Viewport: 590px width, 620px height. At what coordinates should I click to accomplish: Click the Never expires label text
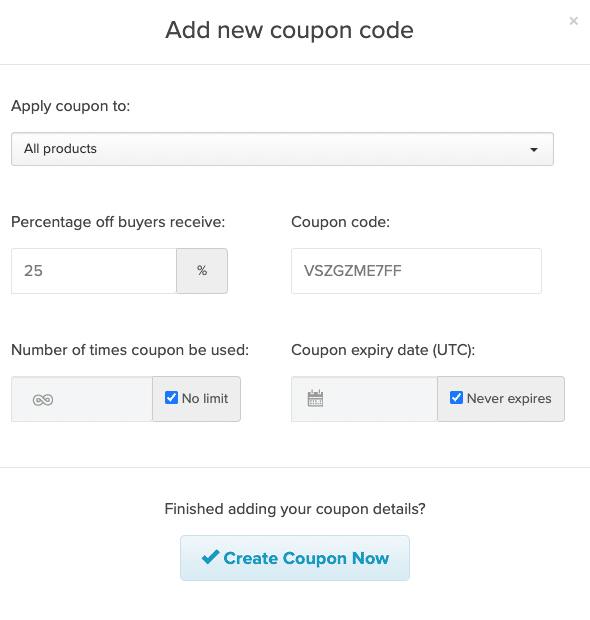click(509, 399)
